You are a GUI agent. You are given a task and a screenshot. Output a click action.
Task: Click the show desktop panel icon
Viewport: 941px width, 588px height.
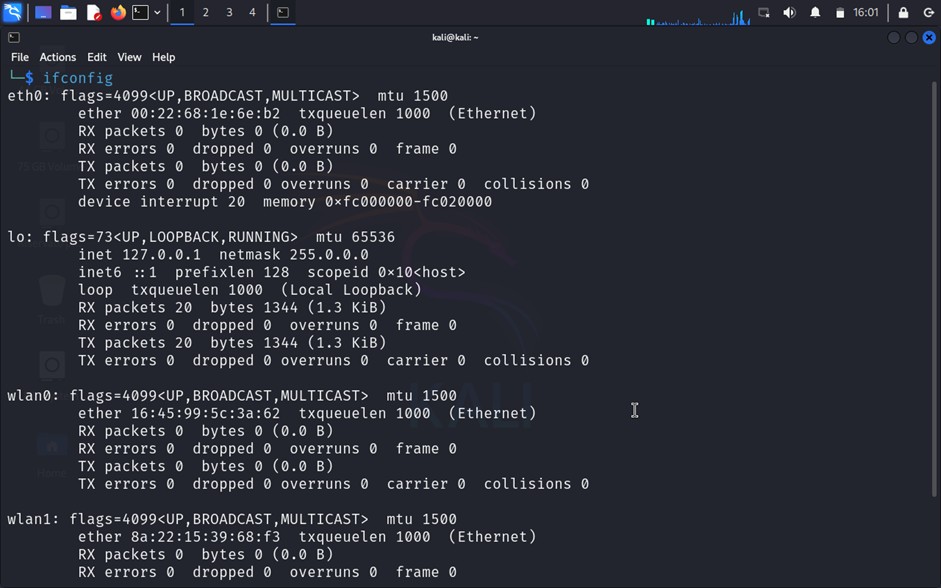[x=43, y=12]
